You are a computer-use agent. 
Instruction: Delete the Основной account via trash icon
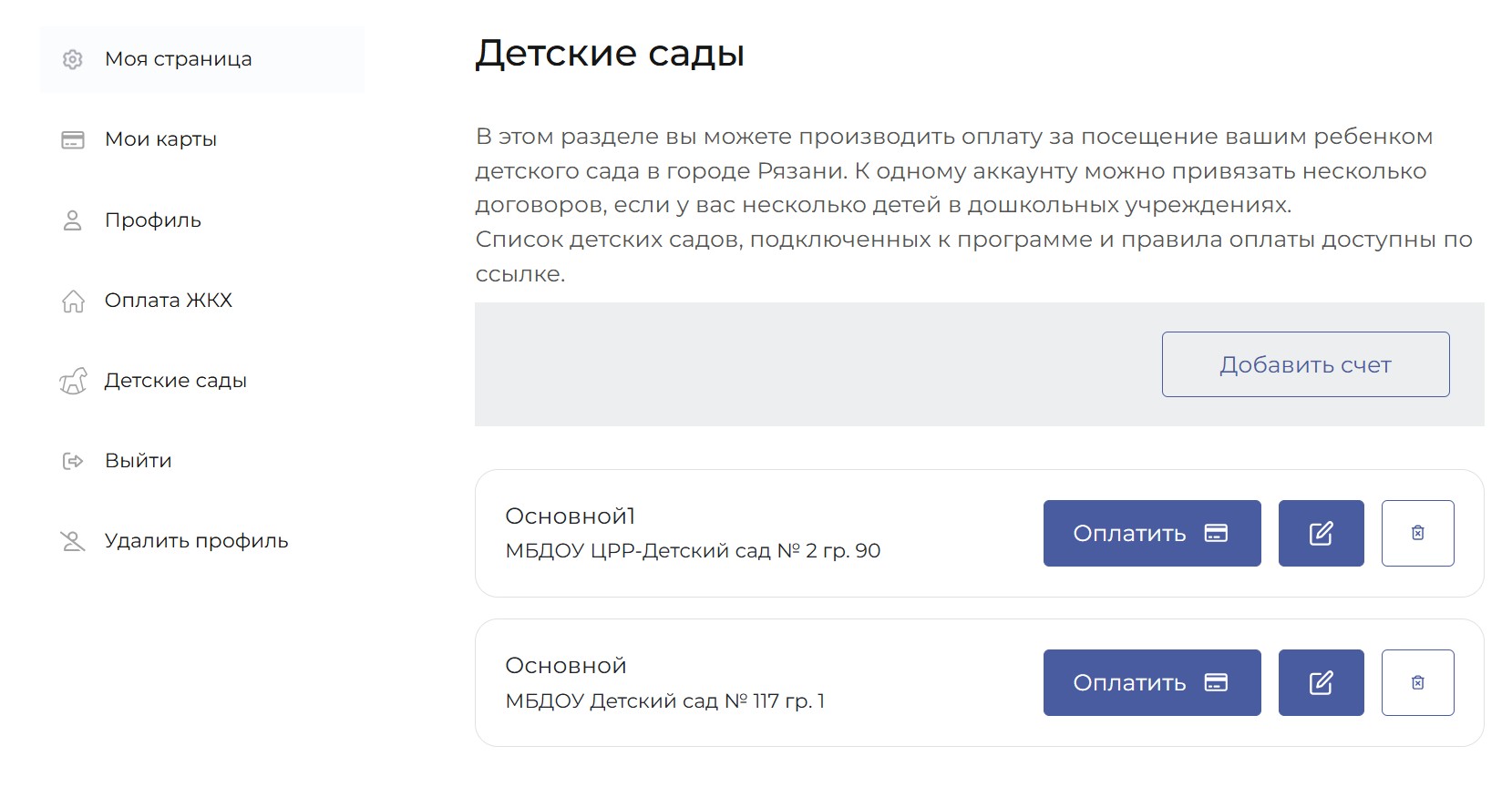(x=1417, y=682)
